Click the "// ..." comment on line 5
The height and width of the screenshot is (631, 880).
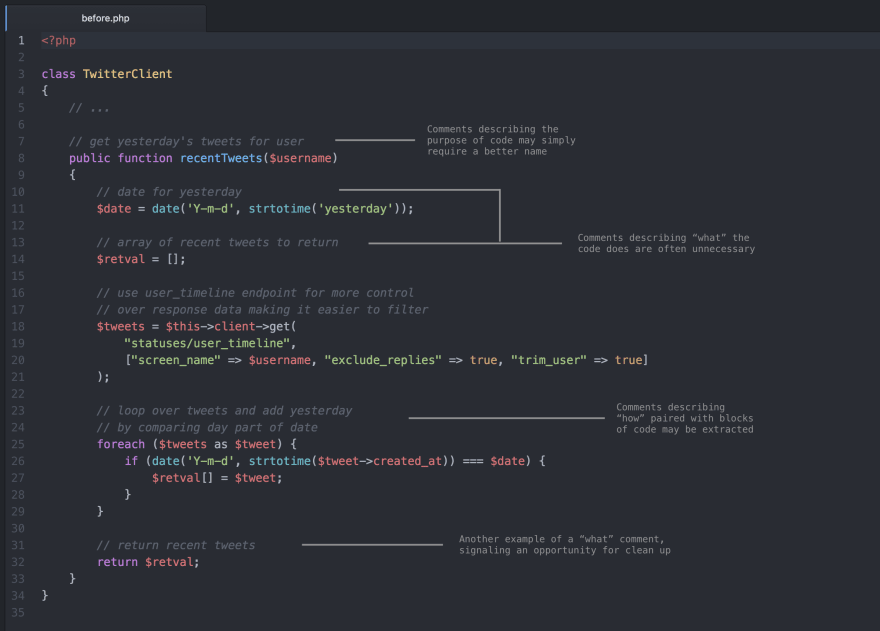pos(89,108)
